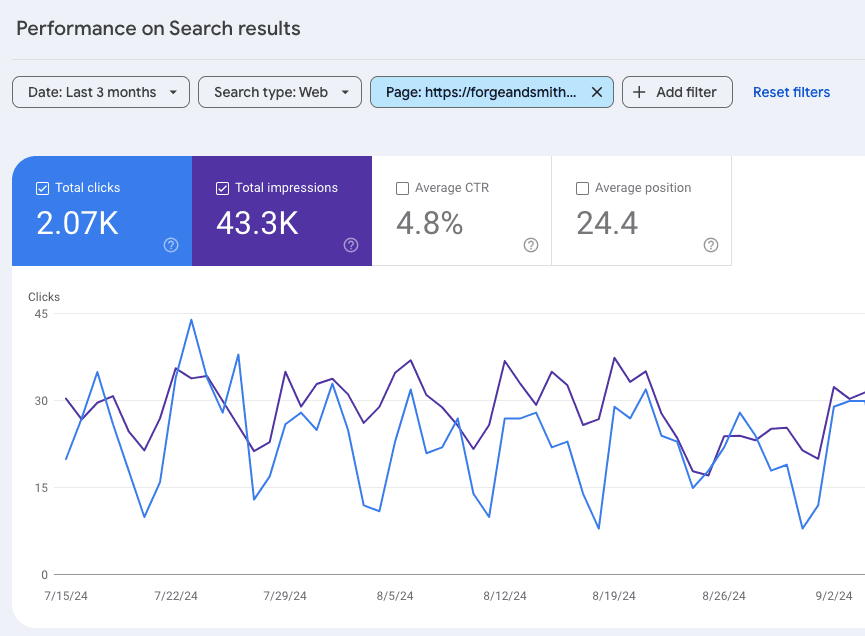Click help icon on Average position card
Screen dimensions: 865x636
point(711,245)
